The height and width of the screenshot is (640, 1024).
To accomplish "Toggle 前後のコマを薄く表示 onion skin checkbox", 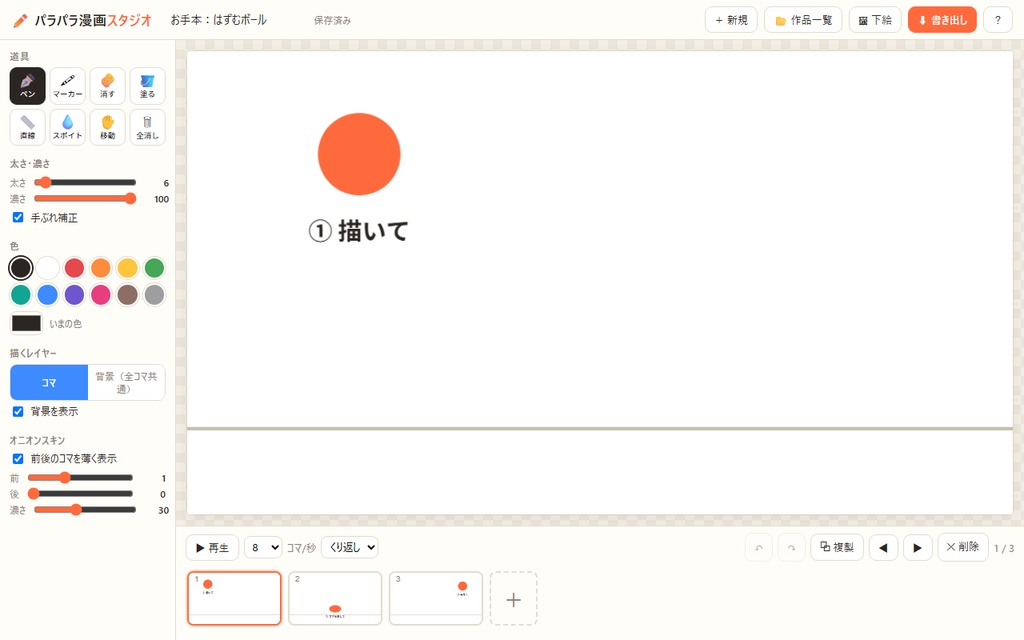I will click(x=18, y=458).
